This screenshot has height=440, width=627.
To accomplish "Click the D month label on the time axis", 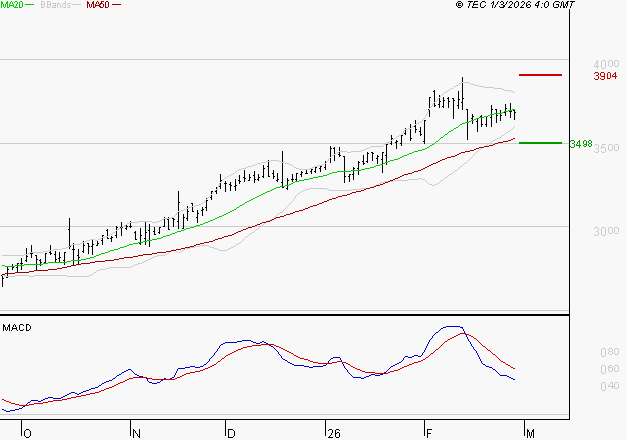I will pos(231,434).
